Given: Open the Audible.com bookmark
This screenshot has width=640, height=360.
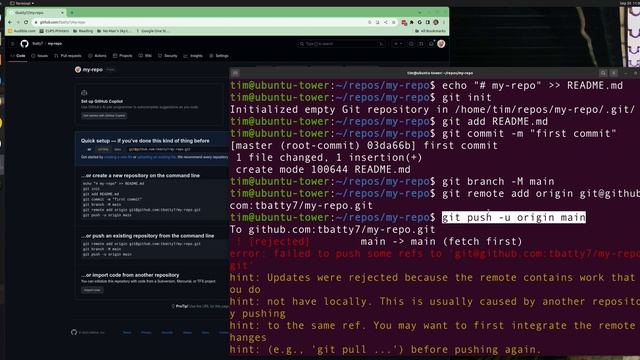Looking at the screenshot, I should tap(22, 31).
